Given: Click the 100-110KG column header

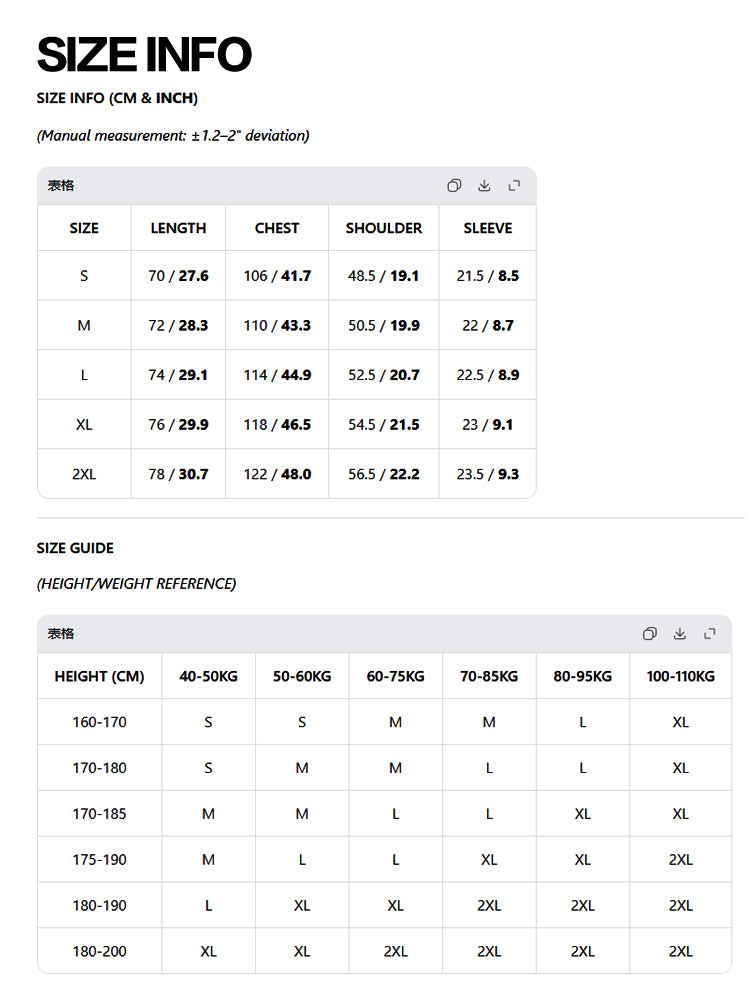Looking at the screenshot, I should (x=681, y=676).
